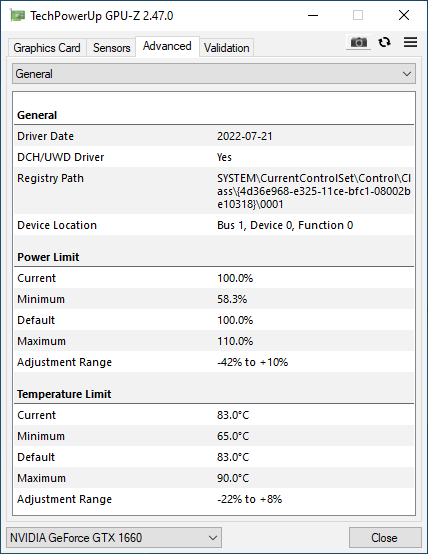
Task: Select Temperature Limit Minimum value 65.0°C
Action: 233,436
